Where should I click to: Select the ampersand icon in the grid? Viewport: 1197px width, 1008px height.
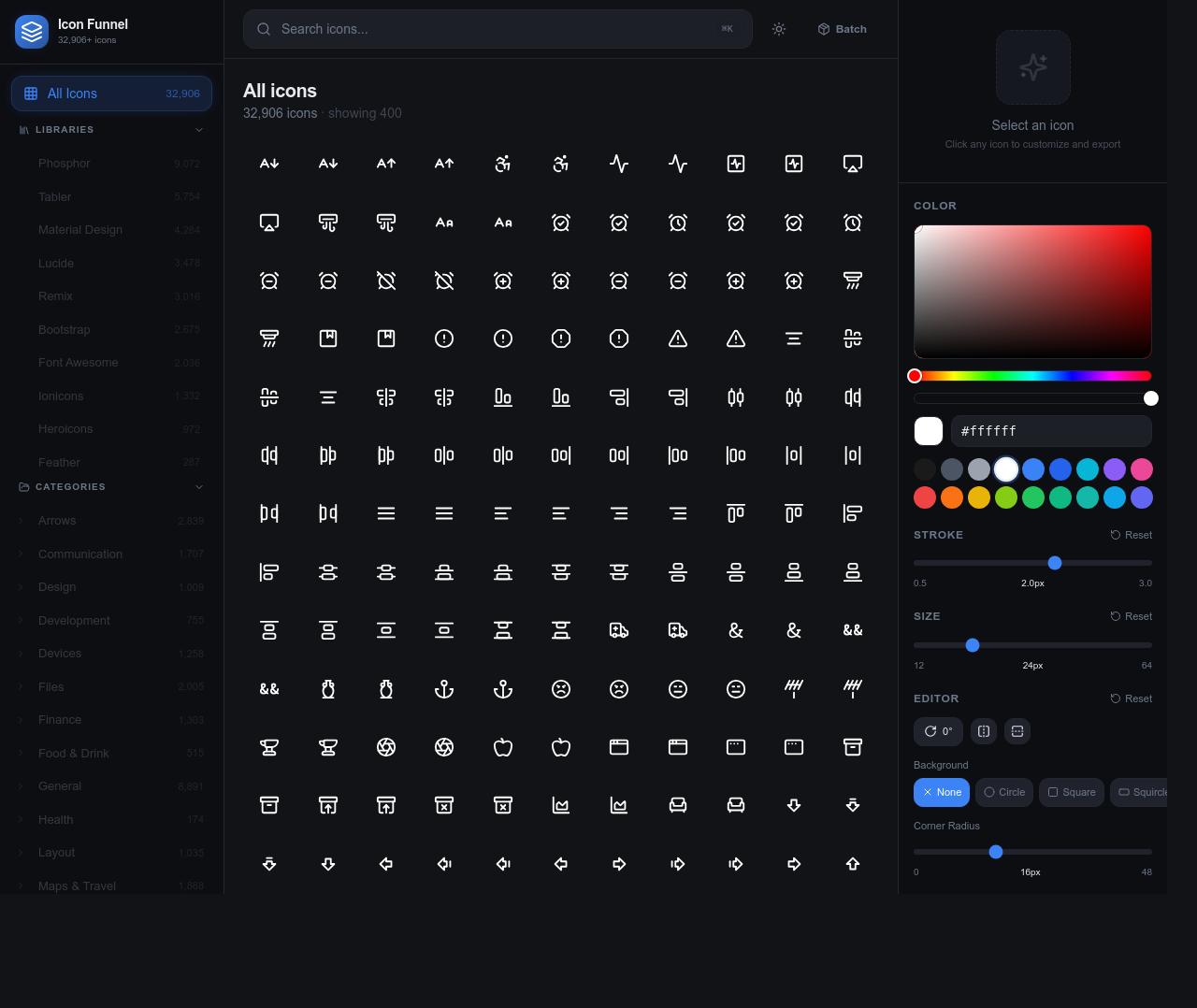736,630
